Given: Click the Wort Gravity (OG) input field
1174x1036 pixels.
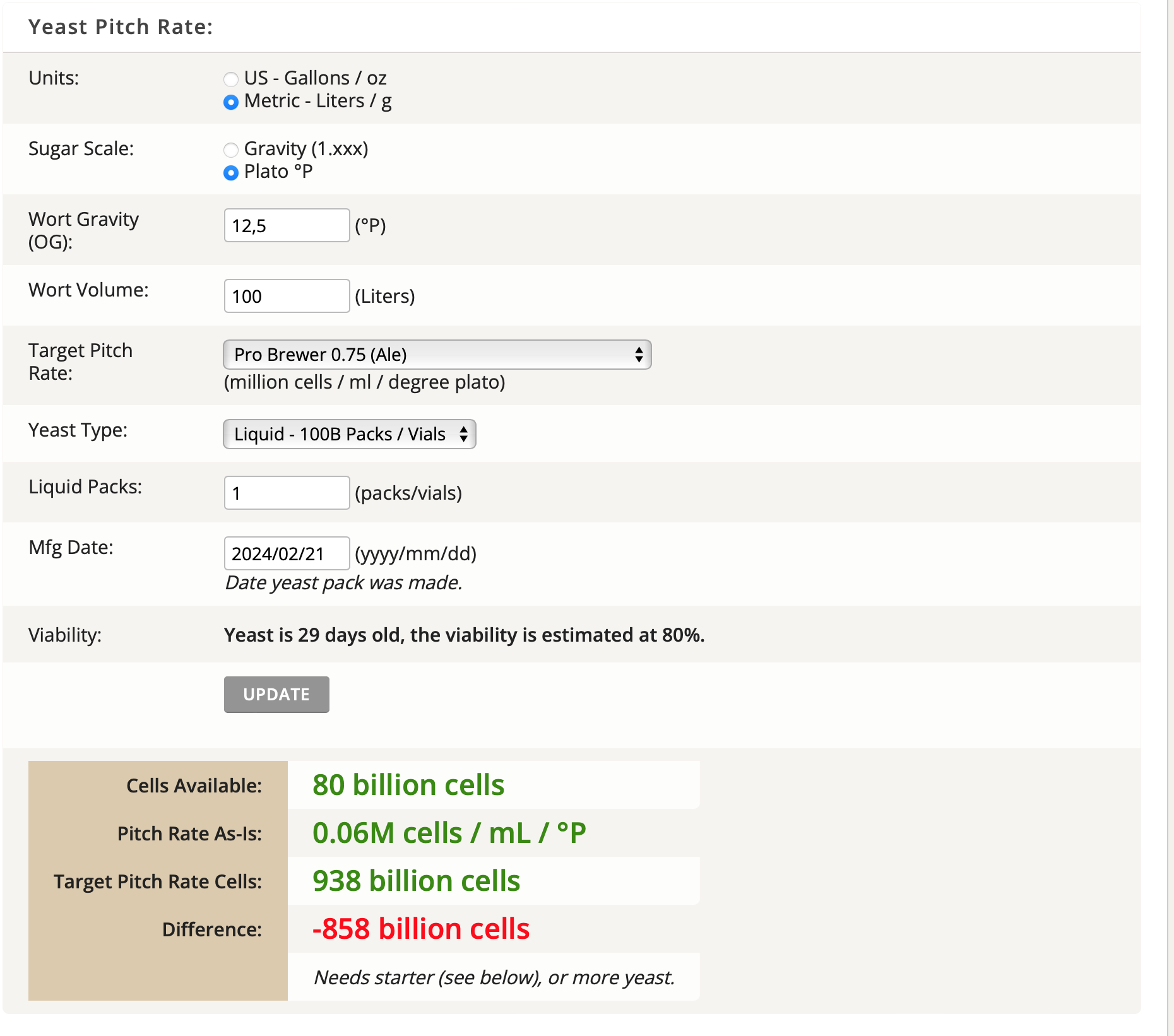Looking at the screenshot, I should (287, 225).
